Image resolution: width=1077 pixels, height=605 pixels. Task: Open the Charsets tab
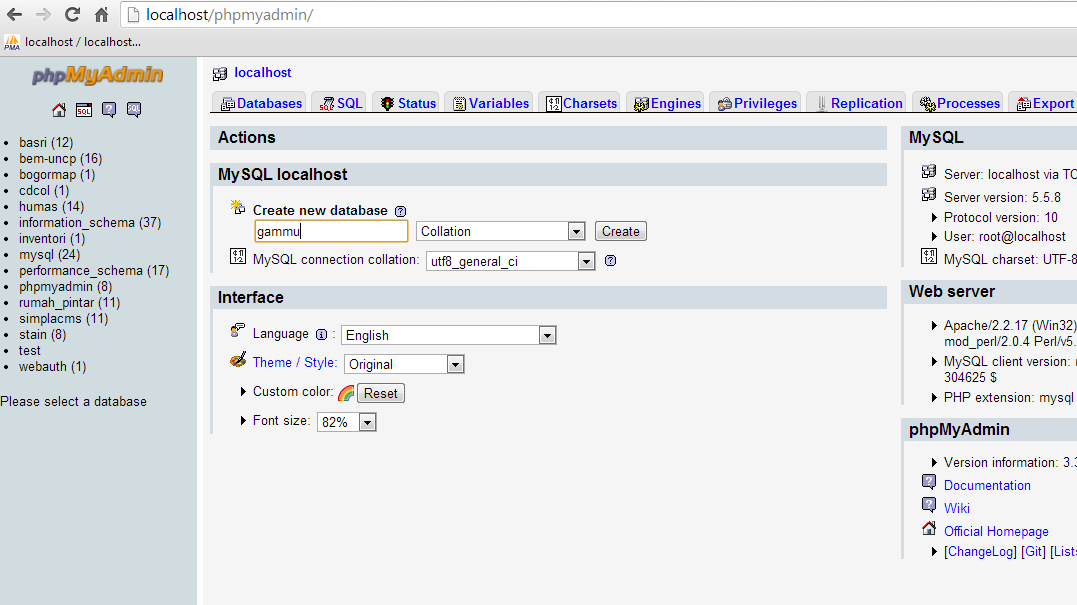(x=580, y=103)
